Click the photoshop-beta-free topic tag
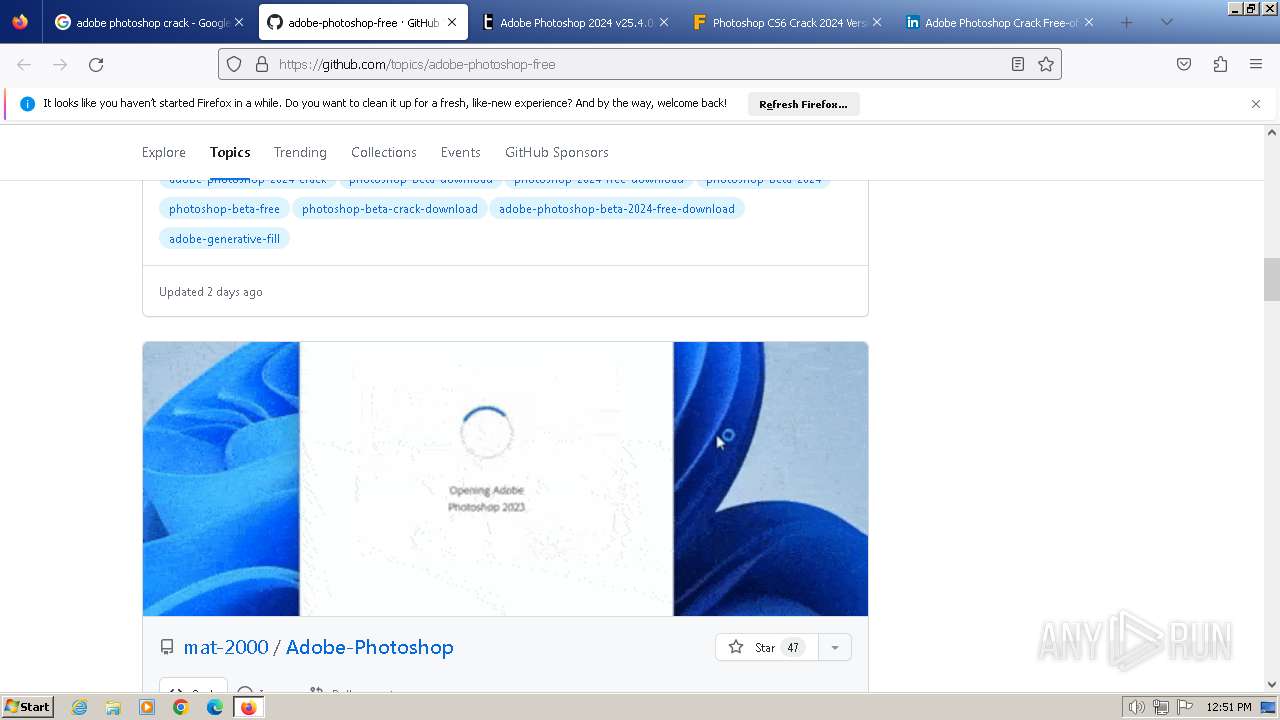This screenshot has width=1280, height=720. pyautogui.click(x=224, y=209)
